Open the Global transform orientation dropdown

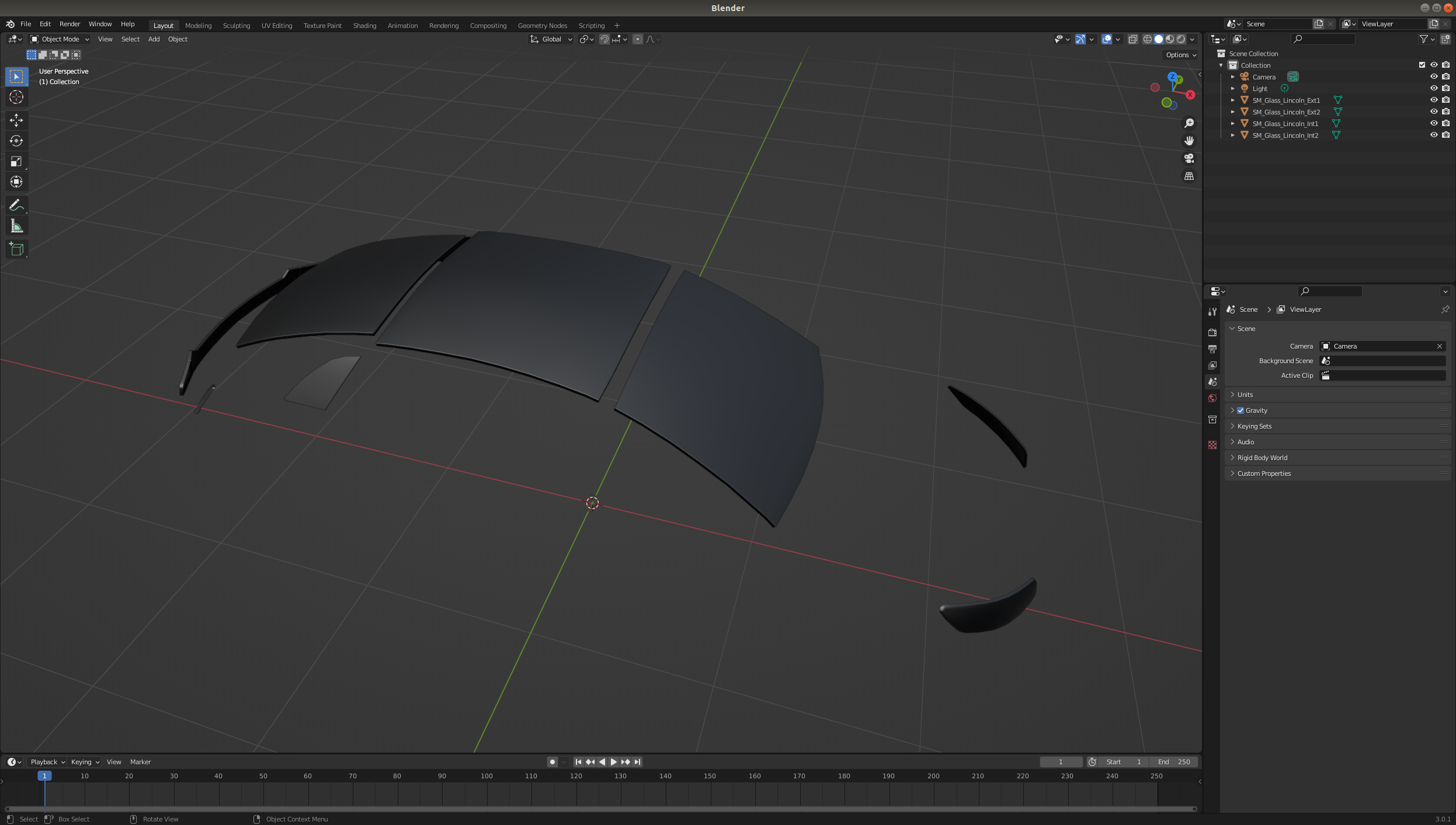click(x=551, y=39)
